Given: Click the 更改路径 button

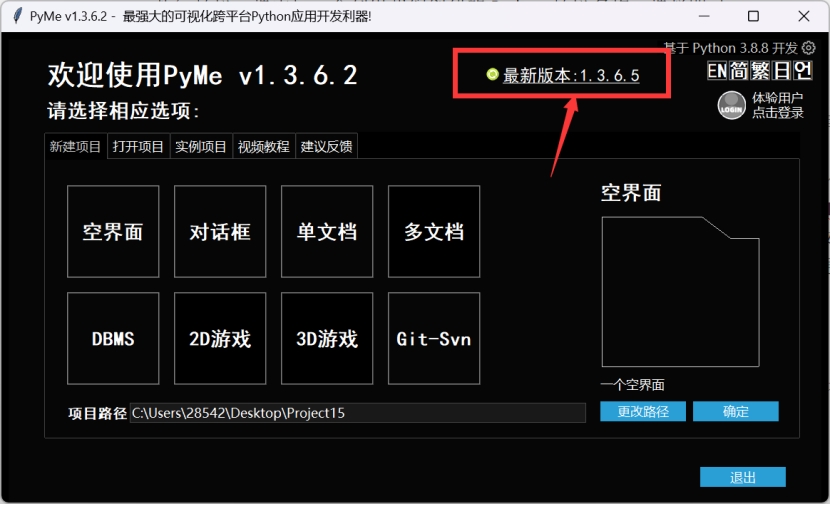Looking at the screenshot, I should coord(643,411).
